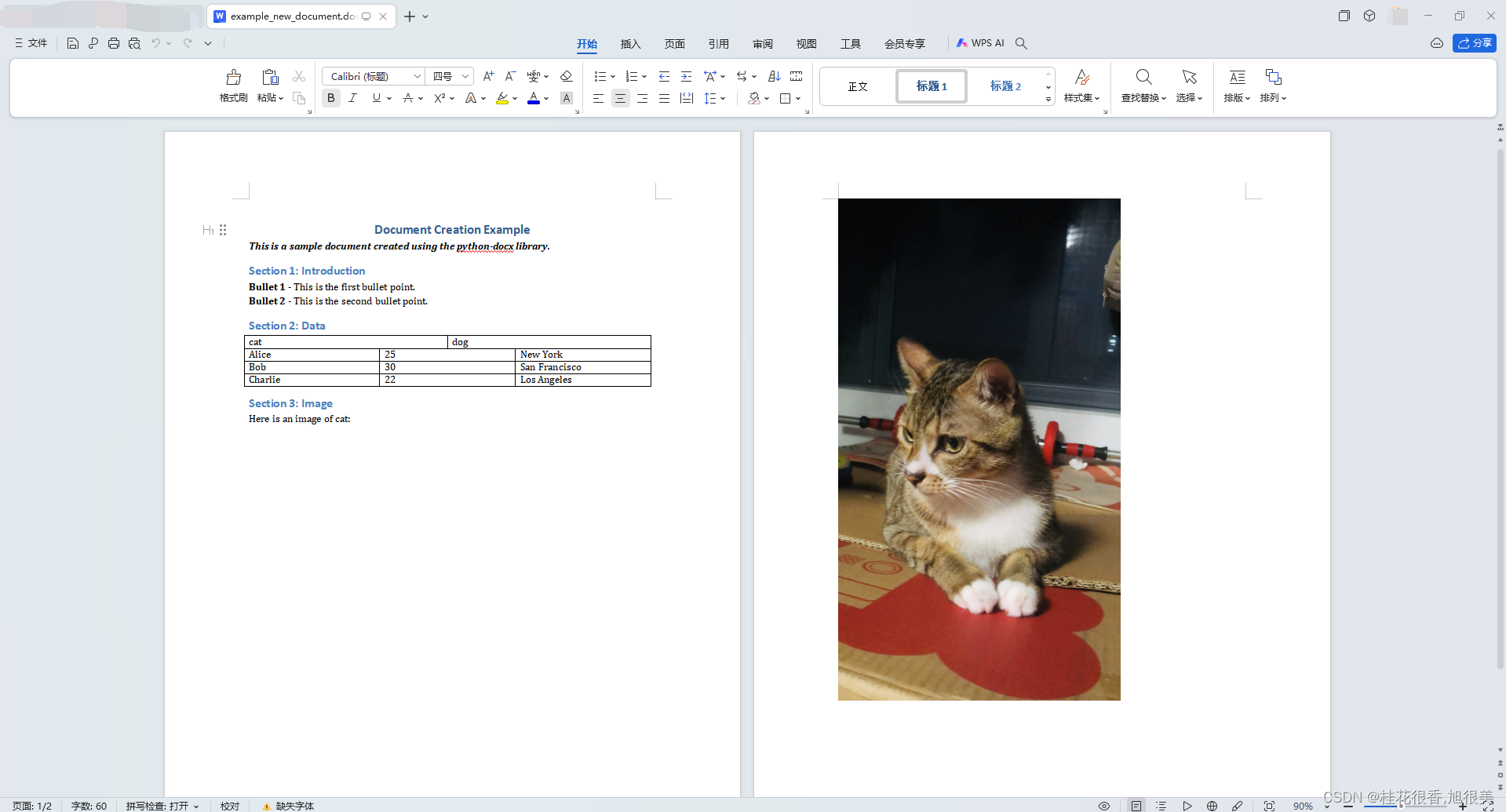This screenshot has height=812, width=1506.
Task: Open the 插入 (Insert) ribbon tab
Action: [x=631, y=44]
